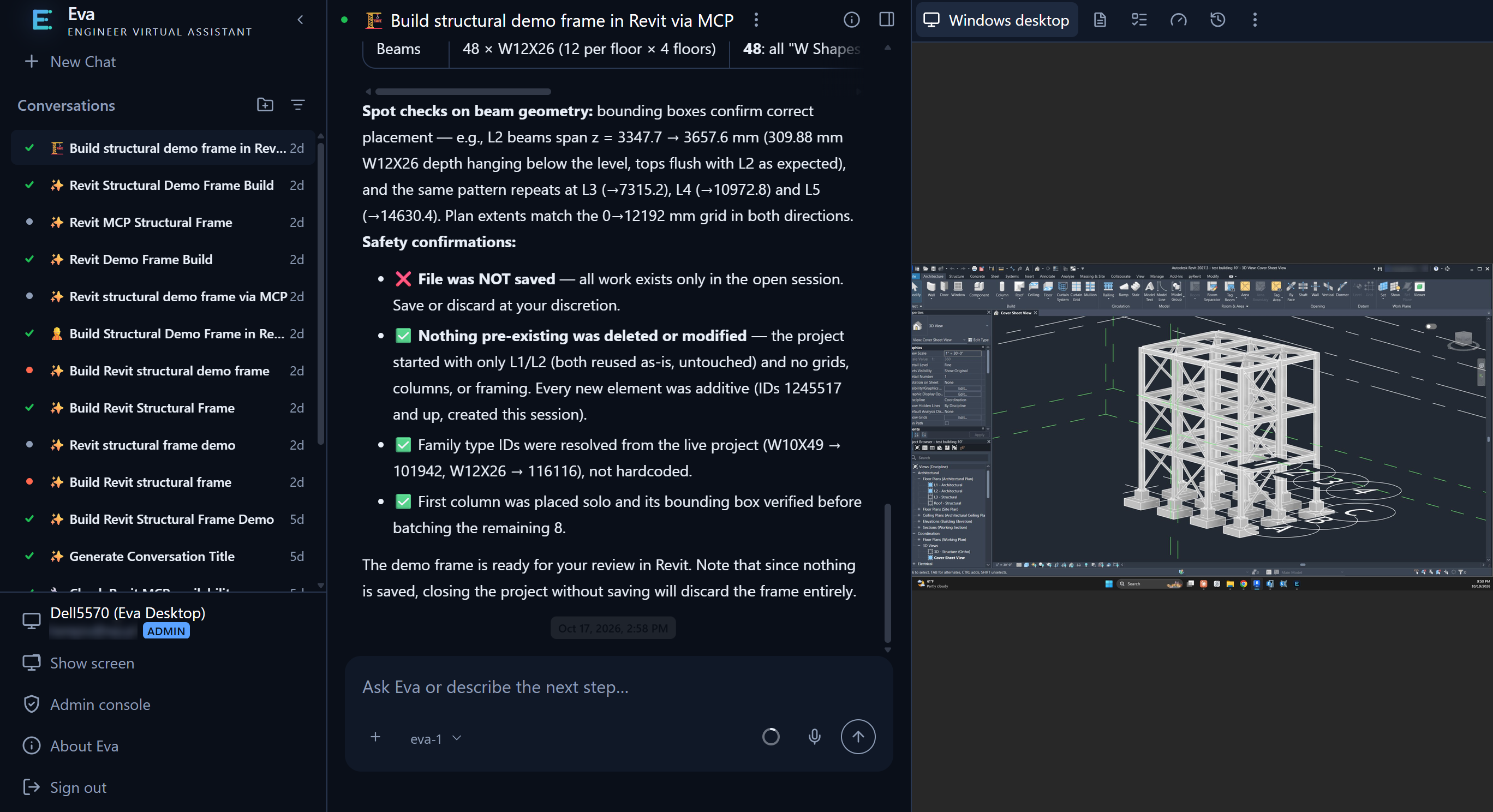Select the Railing tool in Revit ribbon
The height and width of the screenshot is (812, 1493).
pos(1108,289)
